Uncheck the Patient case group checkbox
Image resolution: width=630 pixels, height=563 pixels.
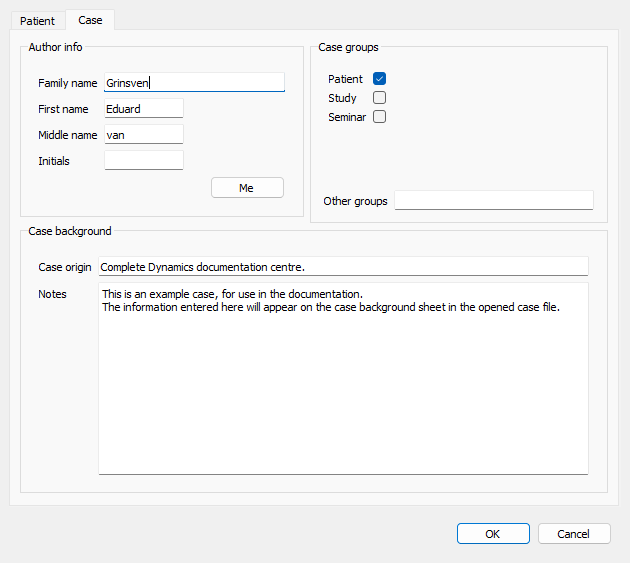pos(379,79)
